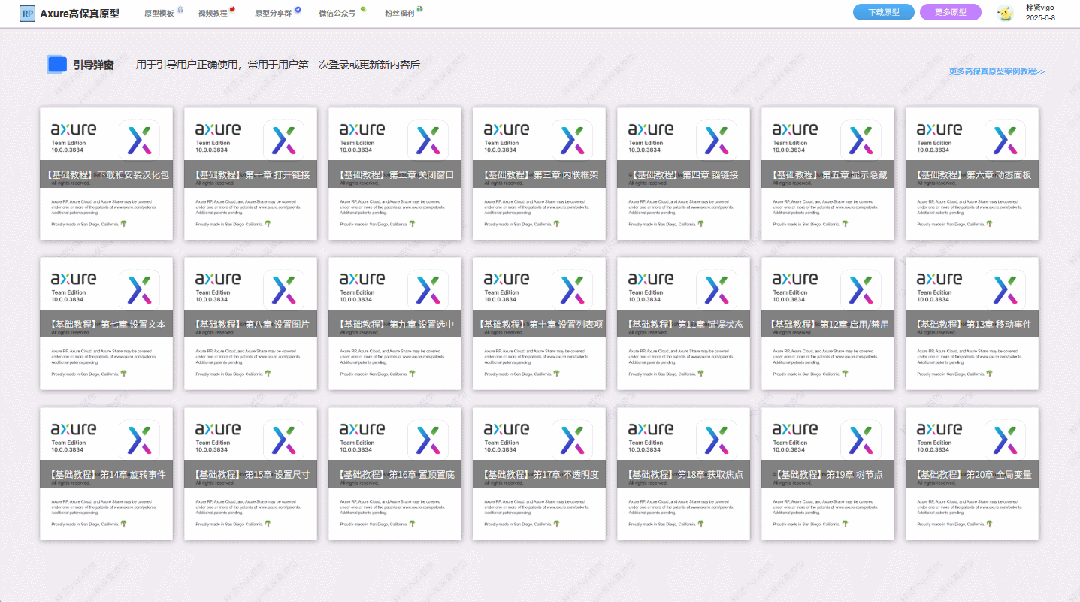The width and height of the screenshot is (1080, 602).
Task: Click the purple 更多原型 button
Action: [x=951, y=12]
